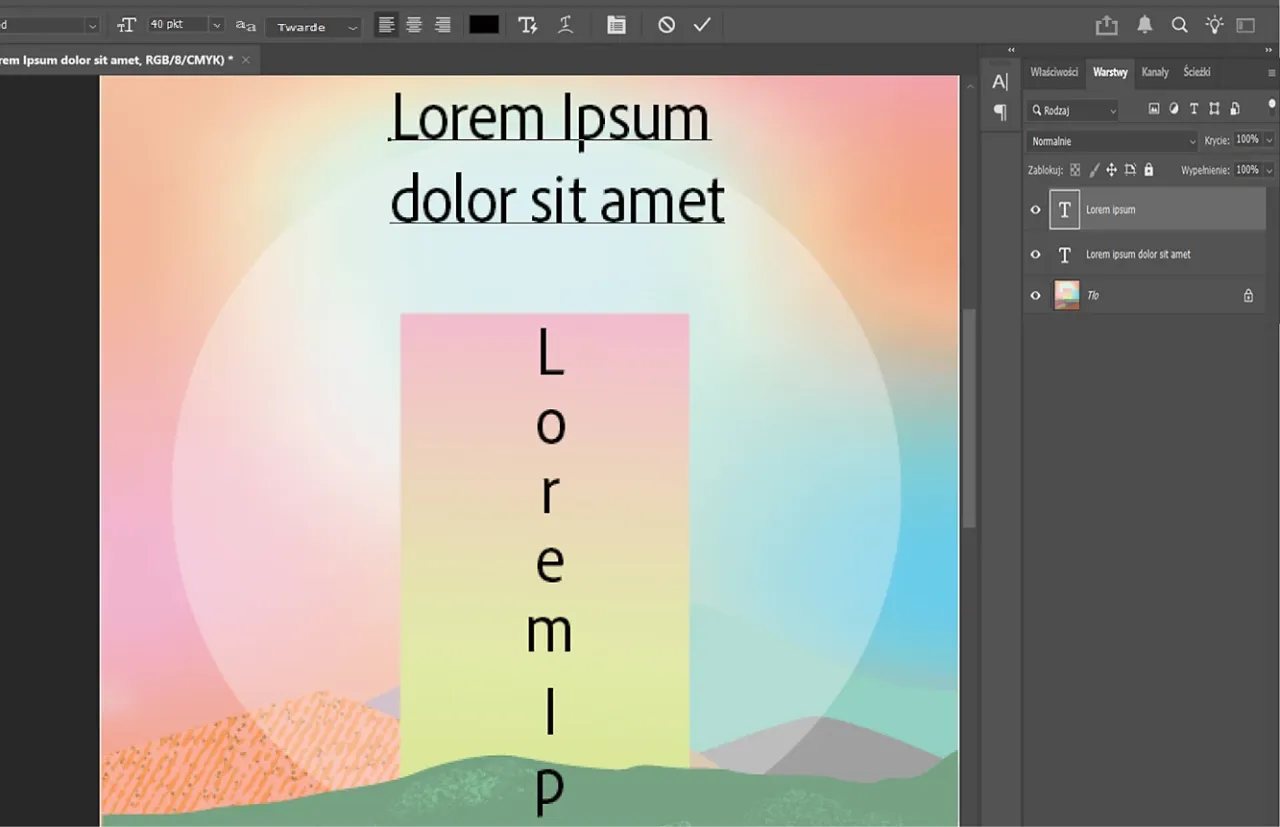Toggle visibility of Lorem ipsum layer
1280x827 pixels.
(1035, 209)
